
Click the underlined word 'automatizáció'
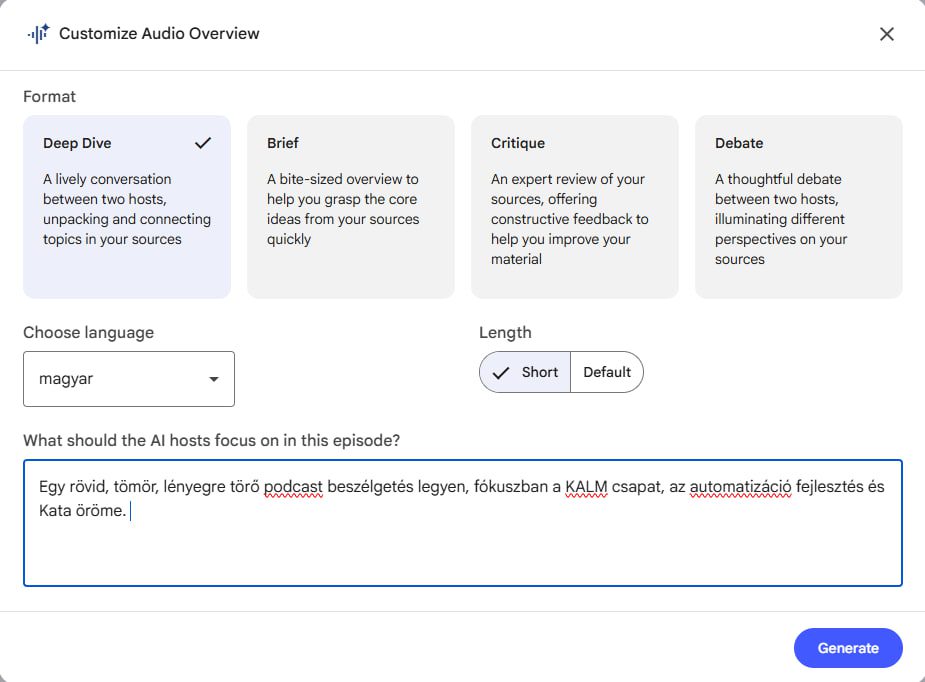(x=740, y=487)
